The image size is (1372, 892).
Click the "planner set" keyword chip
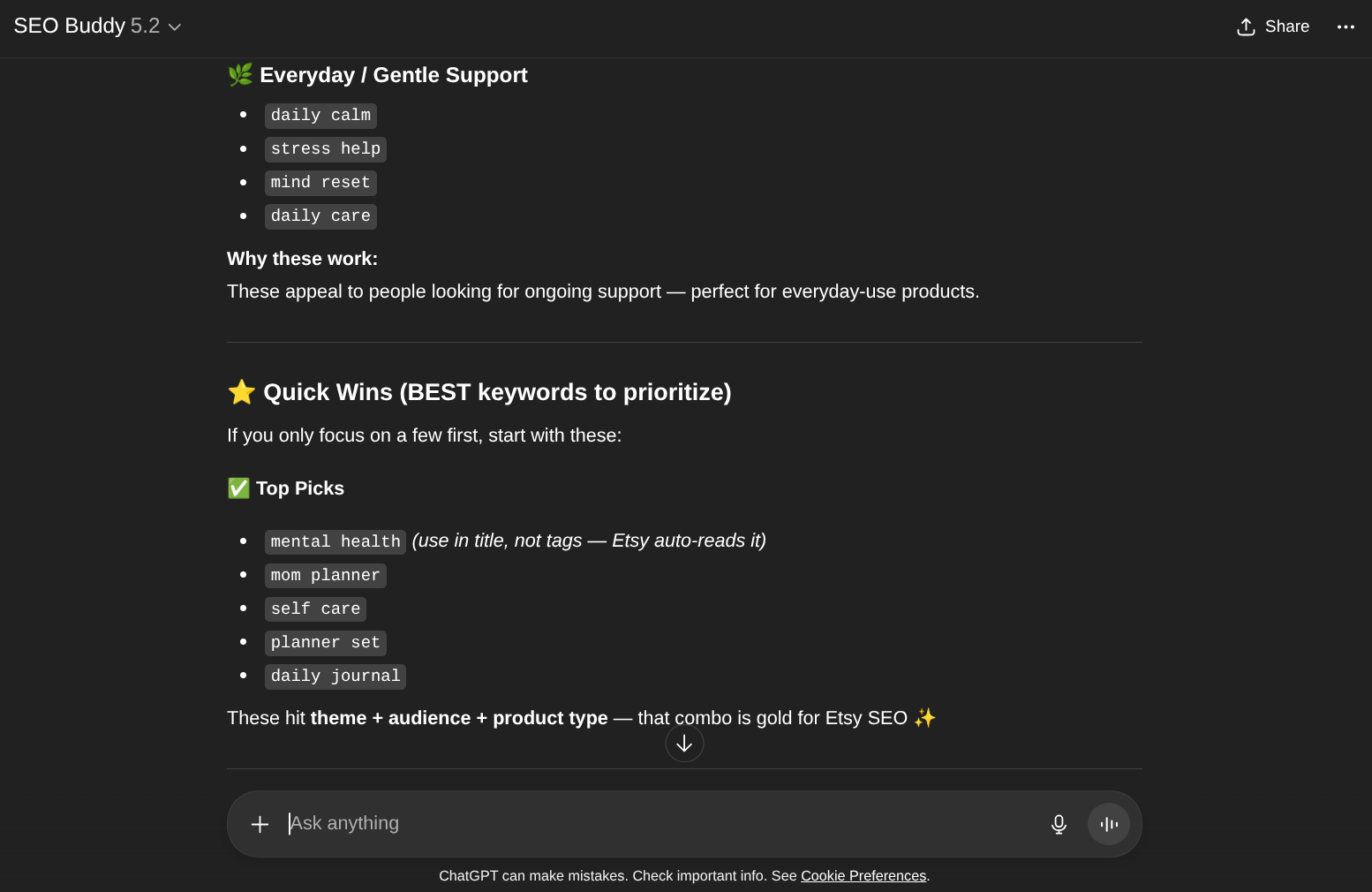(x=325, y=642)
